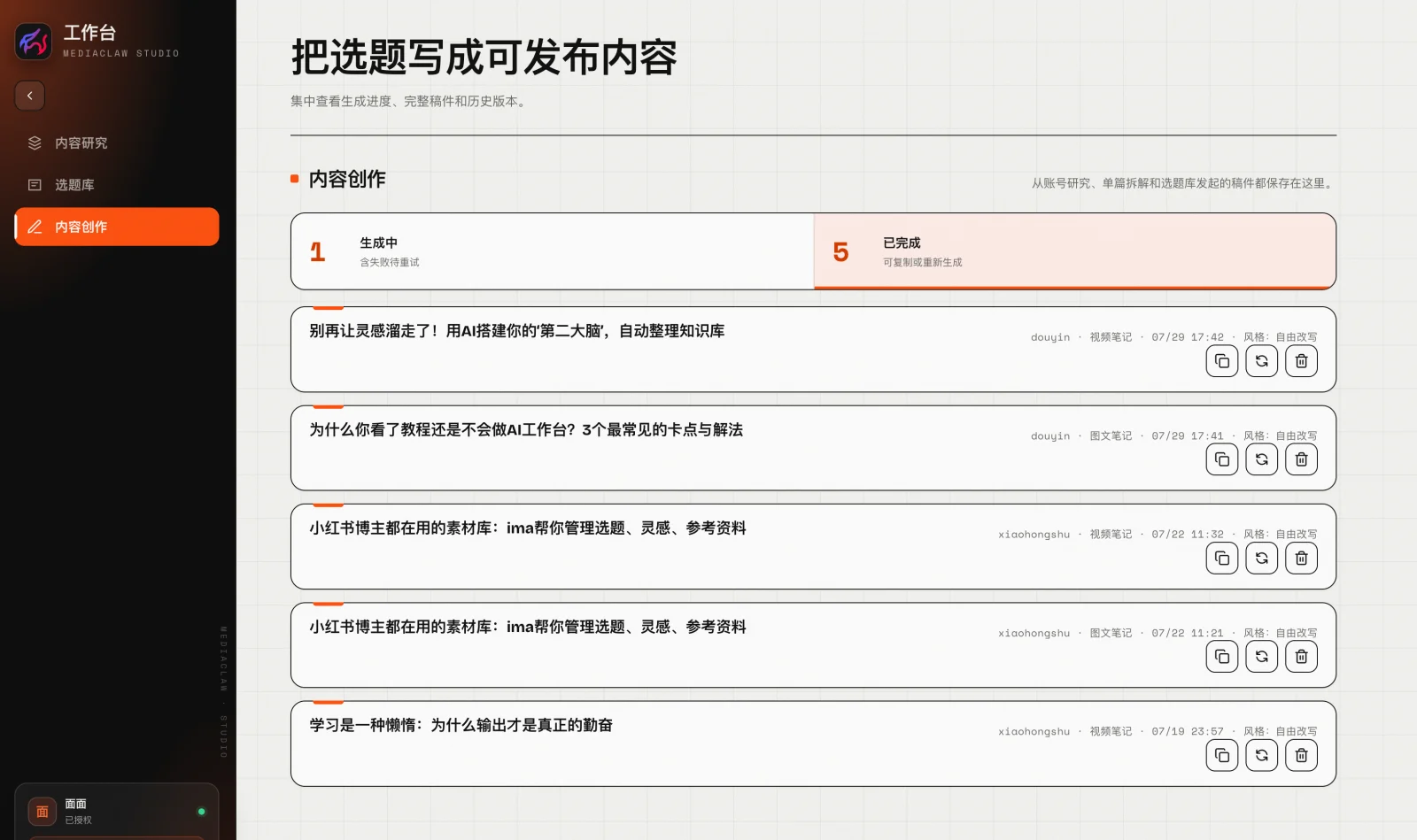Select 内容创作 in the sidebar
Image resolution: width=1417 pixels, height=840 pixels.
tap(117, 227)
